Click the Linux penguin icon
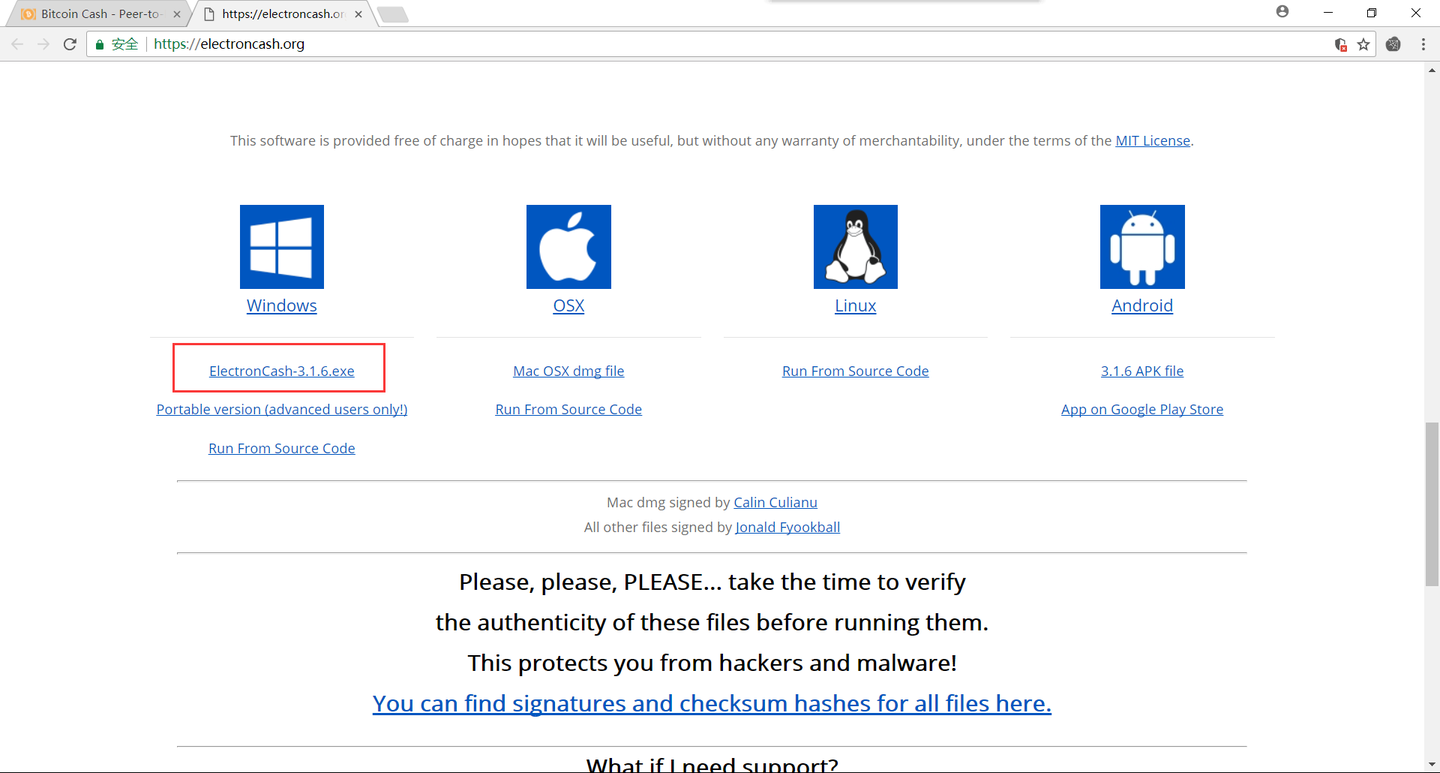The width and height of the screenshot is (1440, 773). pos(856,247)
